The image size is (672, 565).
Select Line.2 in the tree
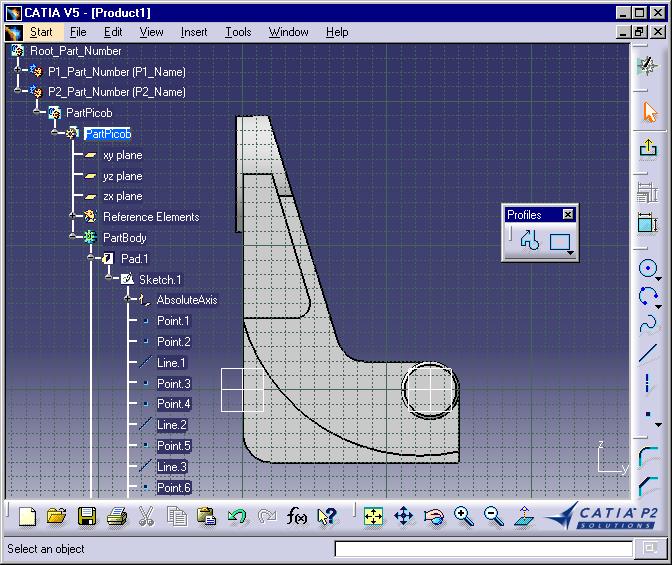click(172, 425)
